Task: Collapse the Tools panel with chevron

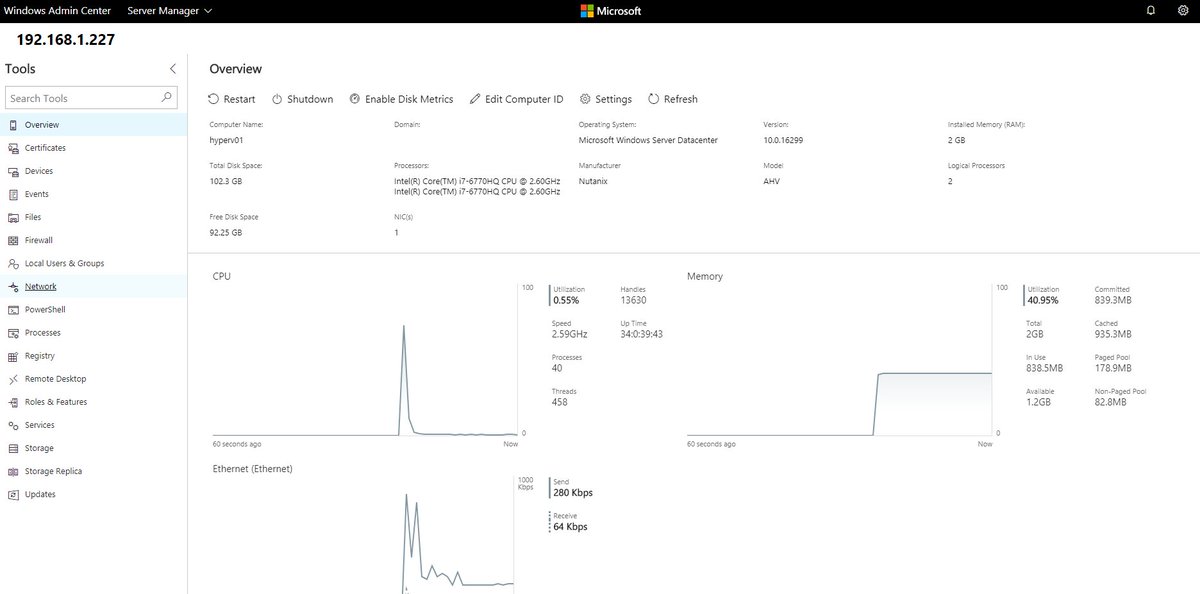Action: tap(172, 69)
